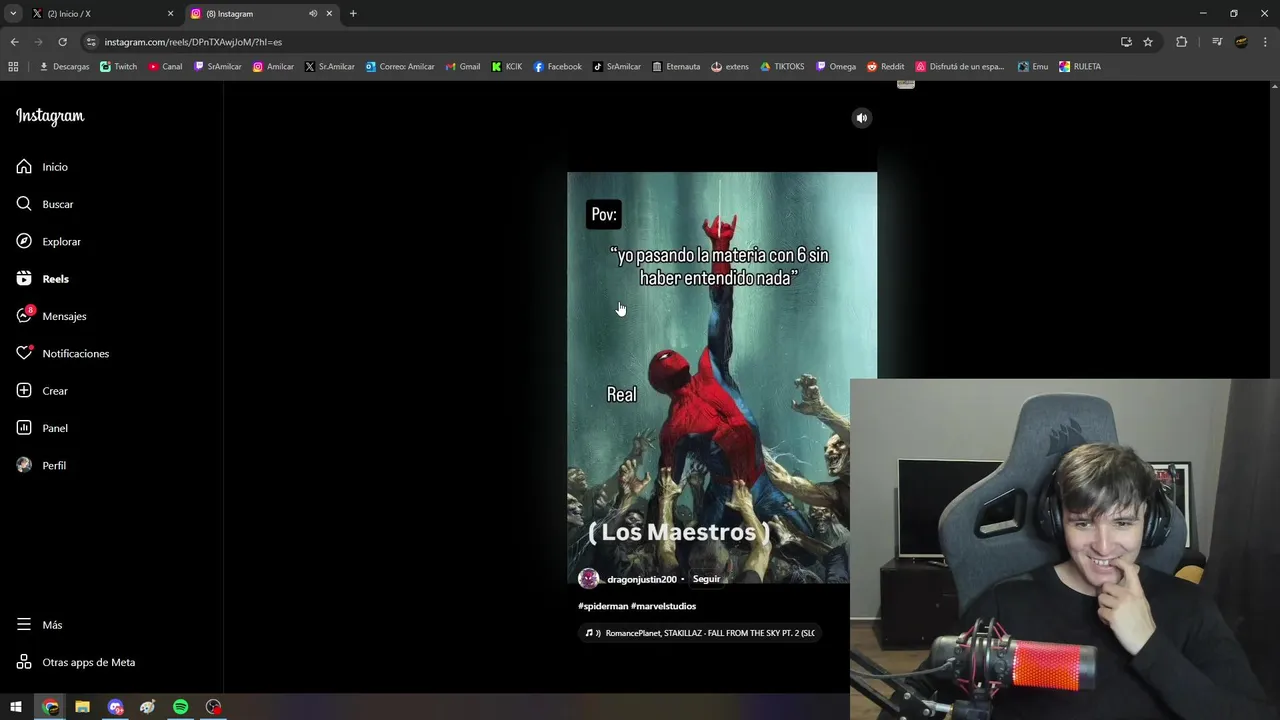Screen dimensions: 1280x720
Task: Click the address bar URL
Action: 193,42
